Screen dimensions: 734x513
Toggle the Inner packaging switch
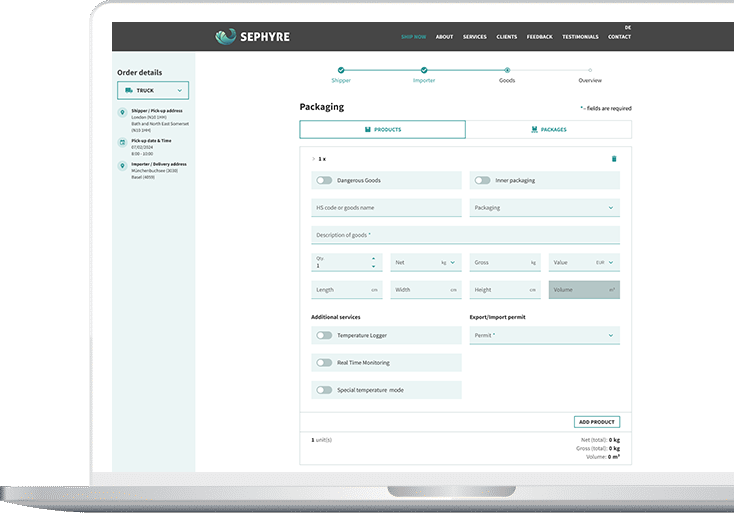[x=483, y=181]
